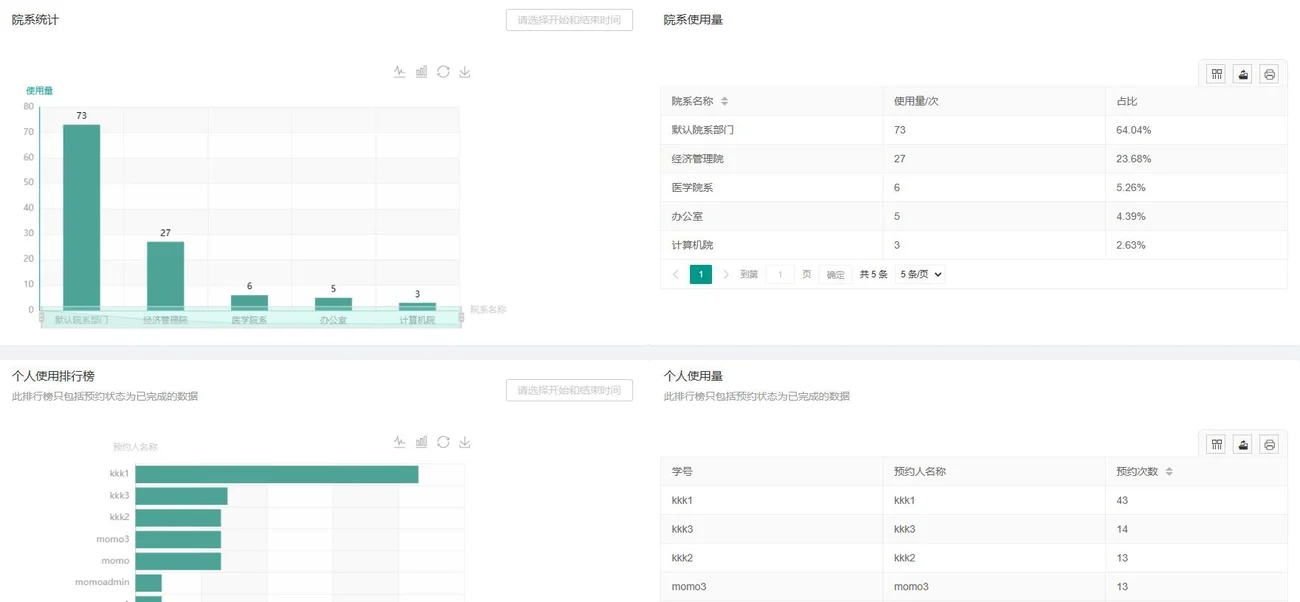This screenshot has height=602, width=1300.
Task: Download personal ranking chart as image
Action: pos(465,442)
